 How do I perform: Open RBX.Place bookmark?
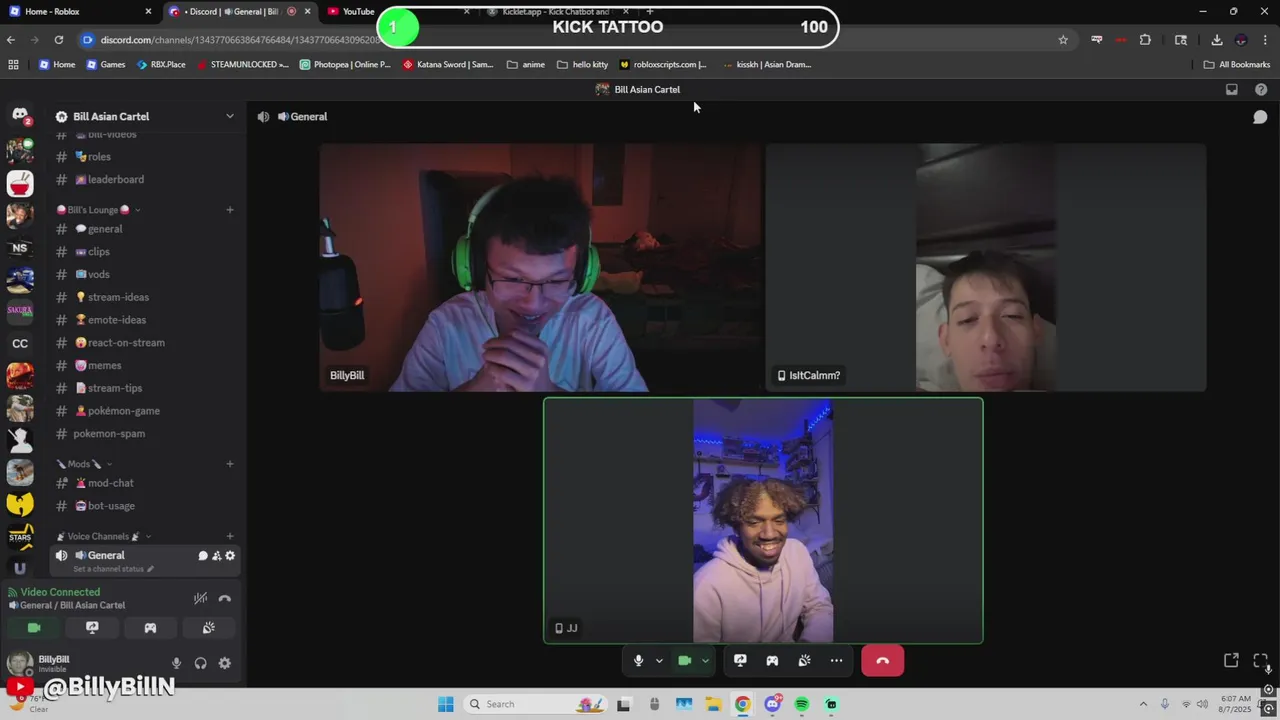(x=160, y=65)
